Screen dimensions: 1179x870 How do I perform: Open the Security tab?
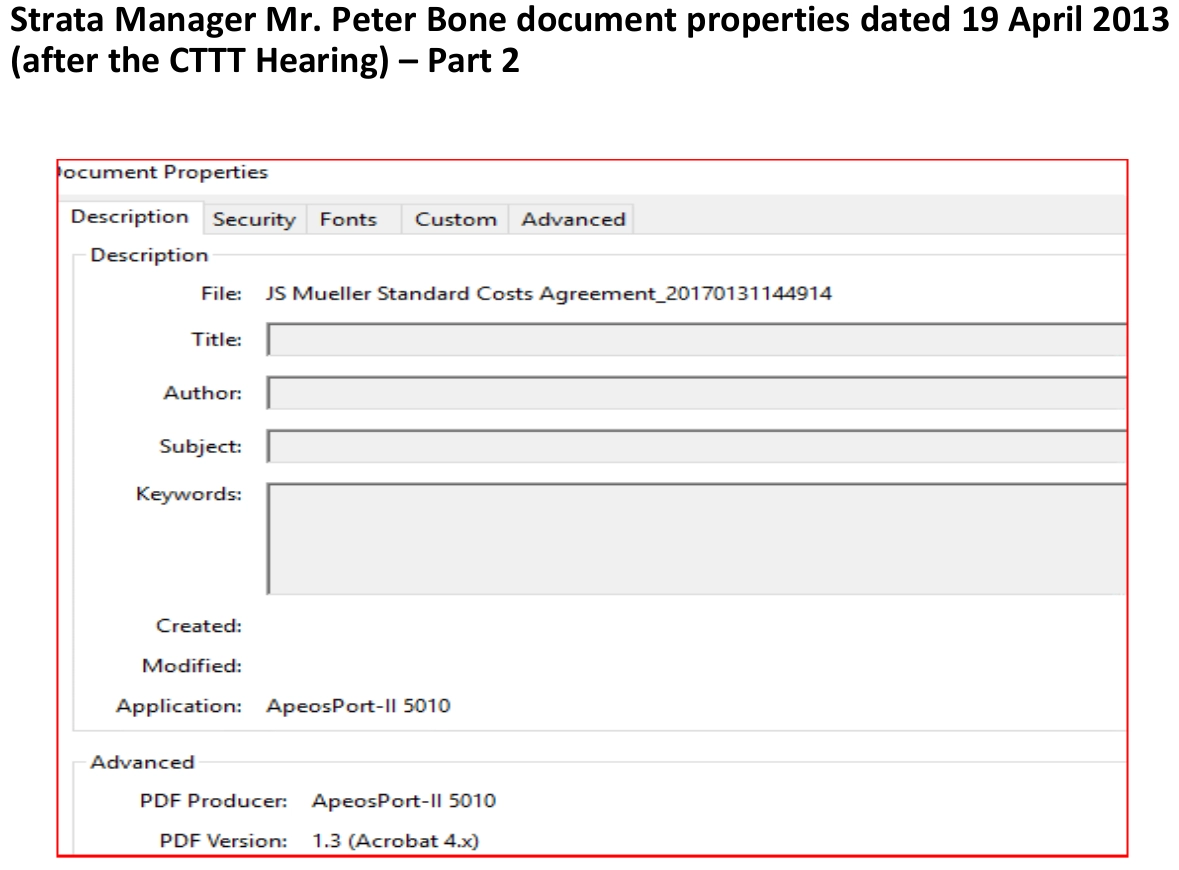(x=254, y=219)
